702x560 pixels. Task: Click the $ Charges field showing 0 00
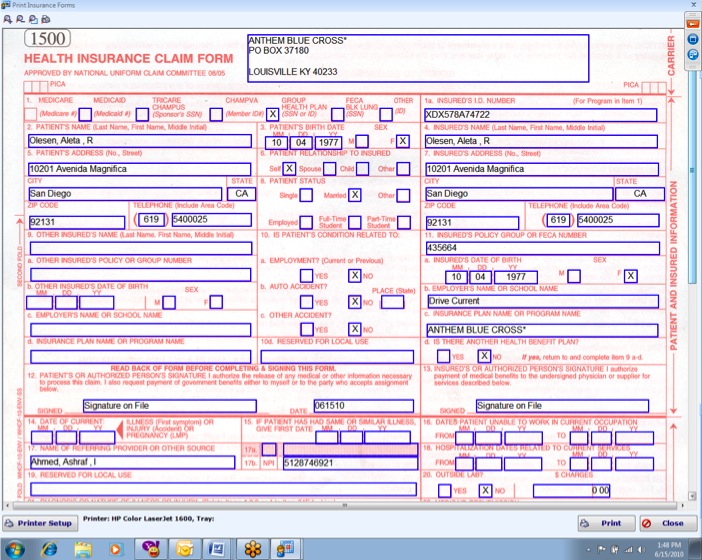(x=571, y=491)
